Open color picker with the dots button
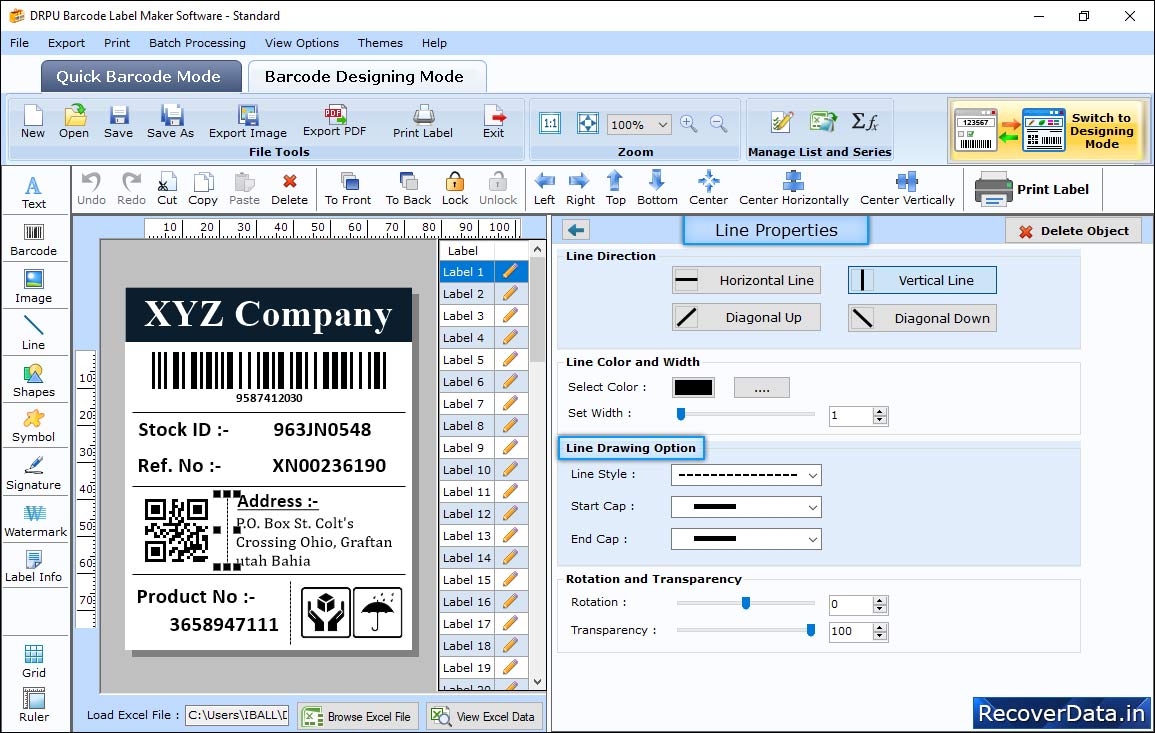Viewport: 1155px width, 733px height. click(762, 387)
